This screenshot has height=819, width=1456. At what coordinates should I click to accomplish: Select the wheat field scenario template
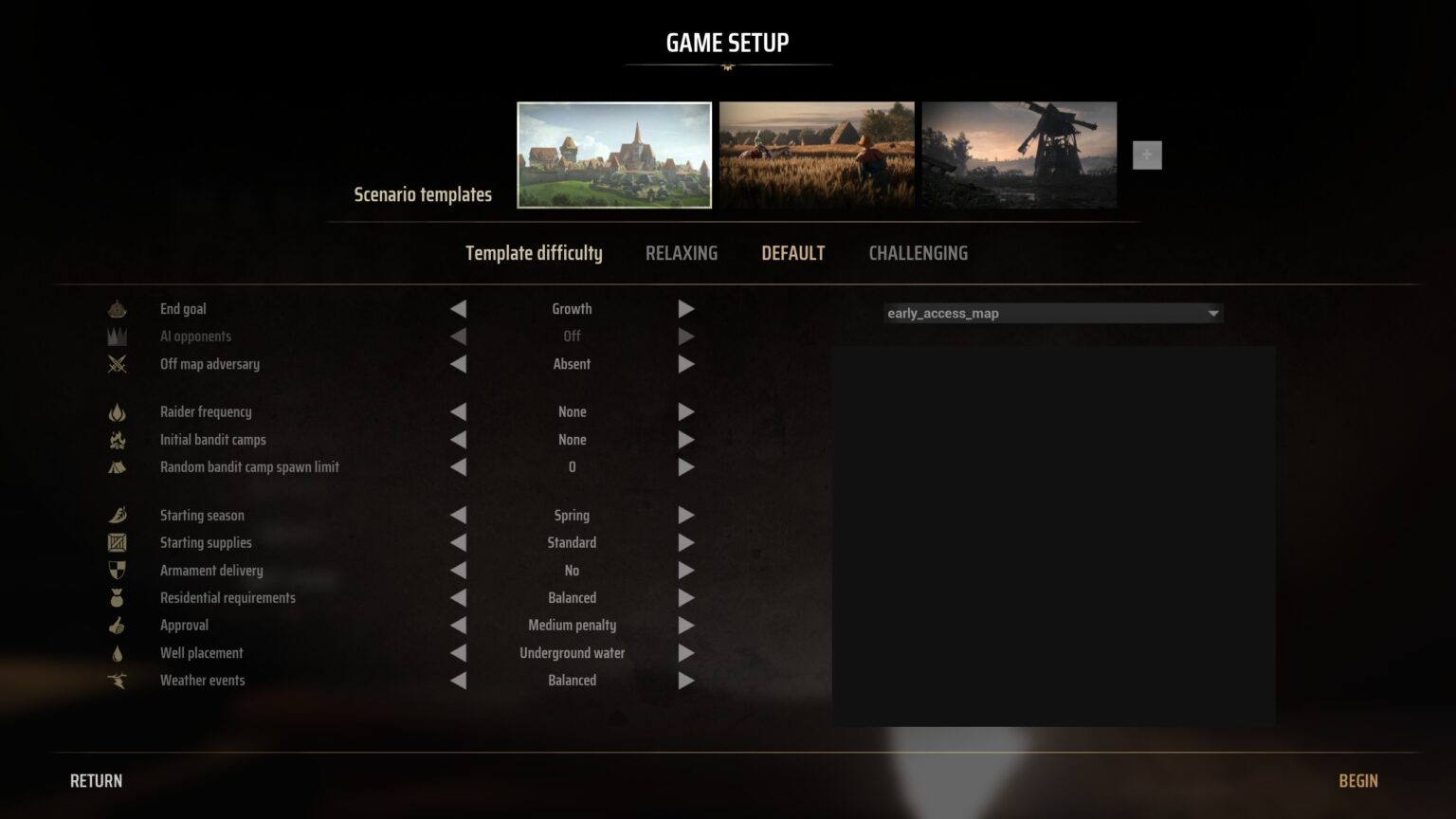tap(817, 155)
